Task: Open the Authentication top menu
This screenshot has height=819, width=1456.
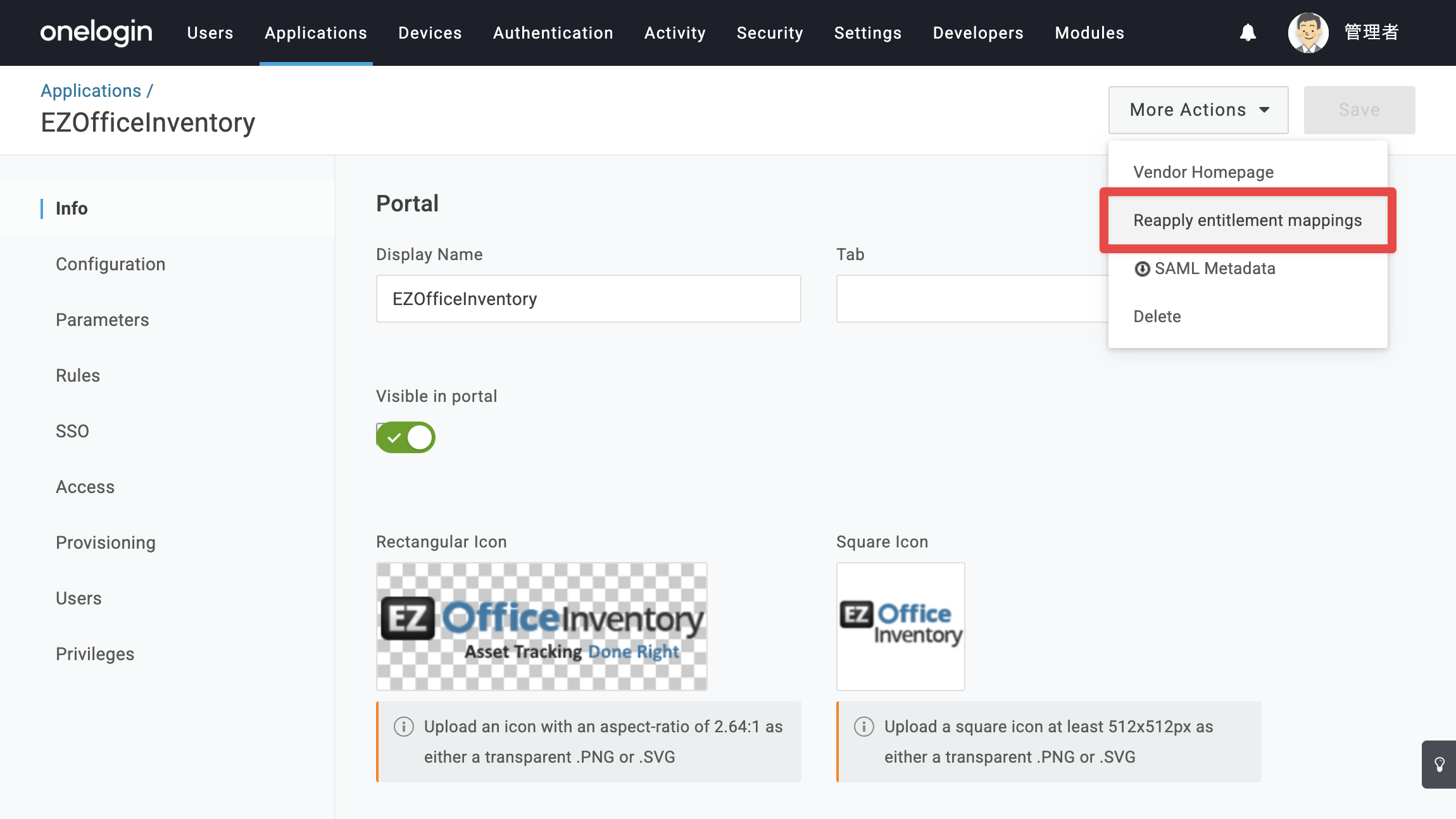Action: tap(553, 33)
